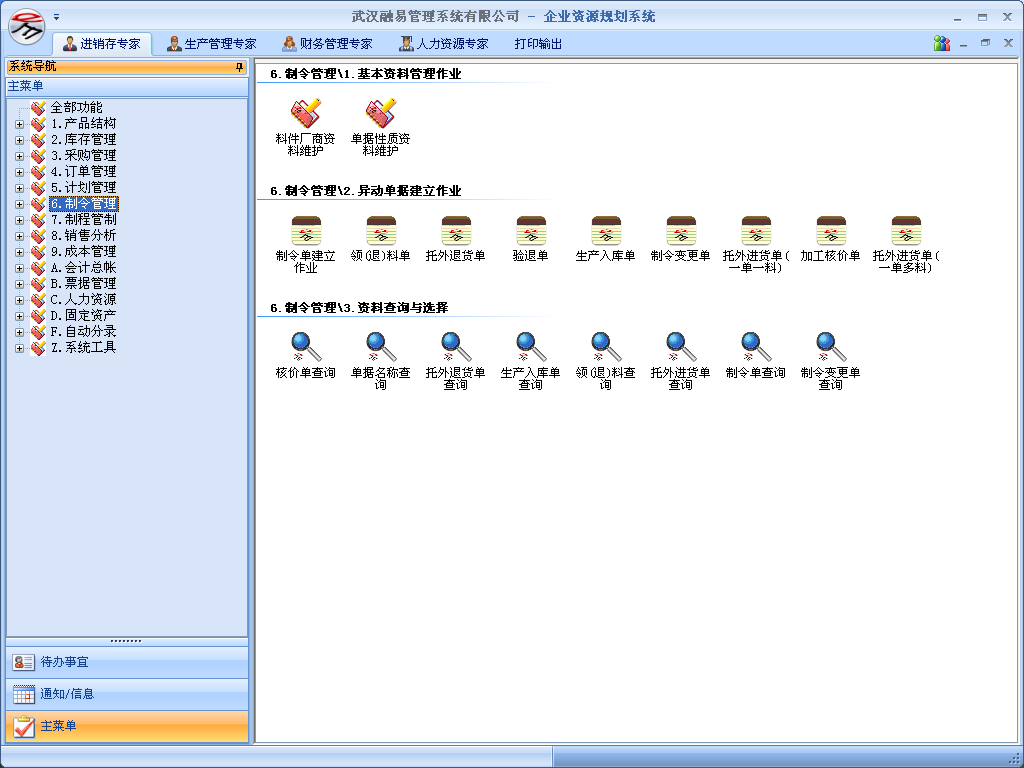The image size is (1024, 768).
Task: Open 加工核价单 icon
Action: pos(830,232)
